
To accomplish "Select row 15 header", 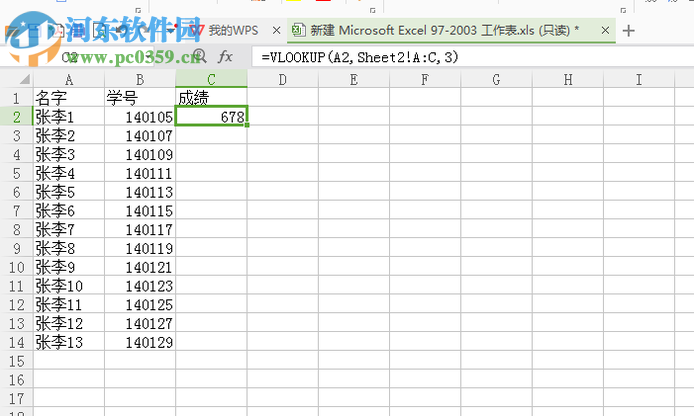I will 16,361.
